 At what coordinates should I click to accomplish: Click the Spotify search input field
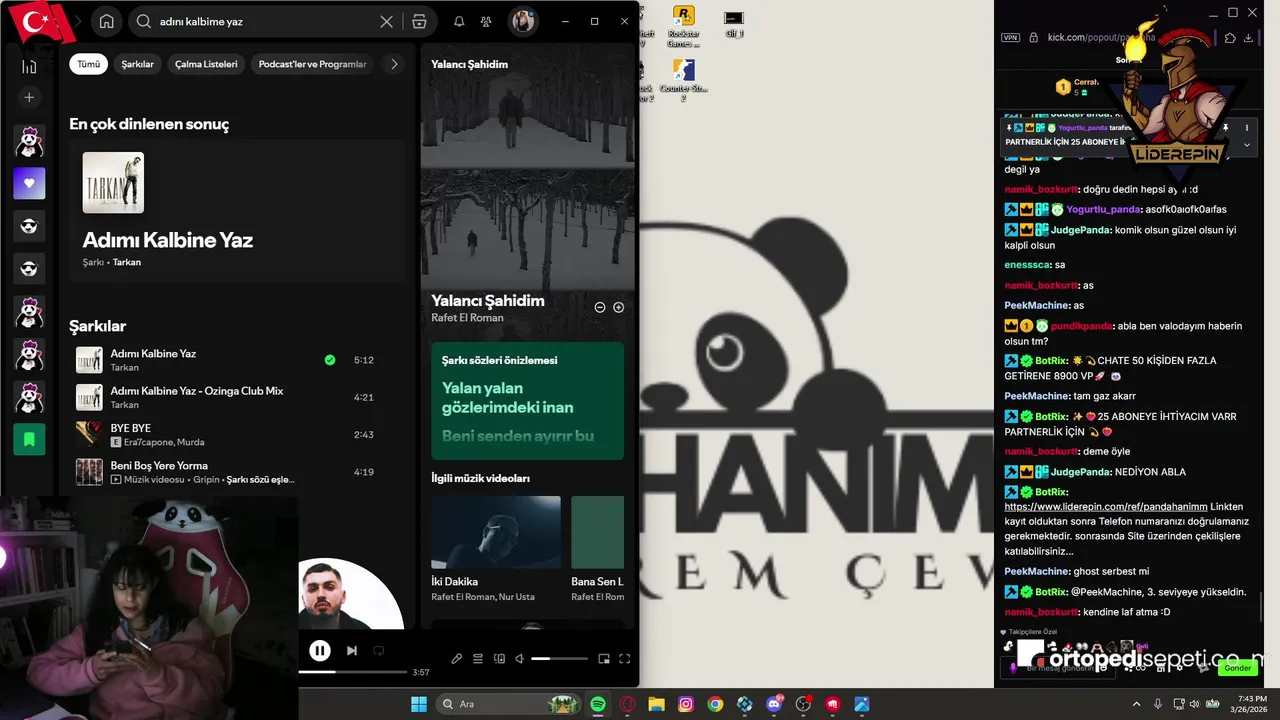point(265,21)
